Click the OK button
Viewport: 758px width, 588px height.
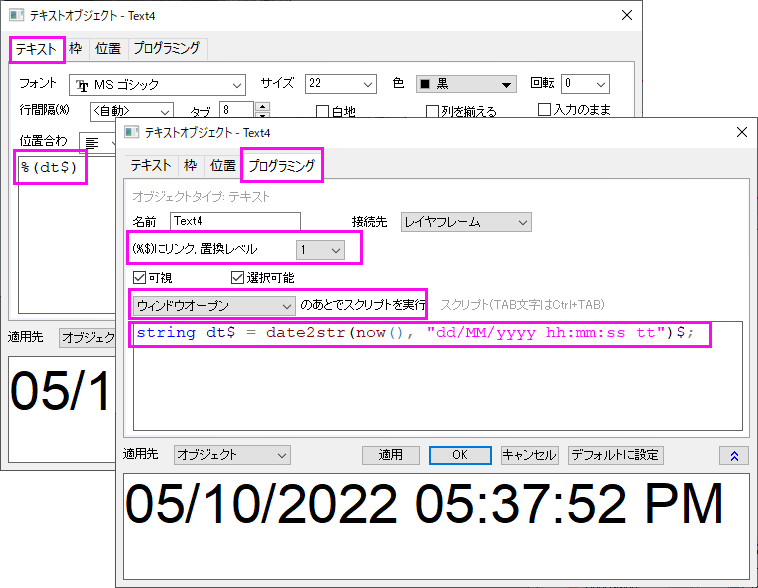(460, 455)
